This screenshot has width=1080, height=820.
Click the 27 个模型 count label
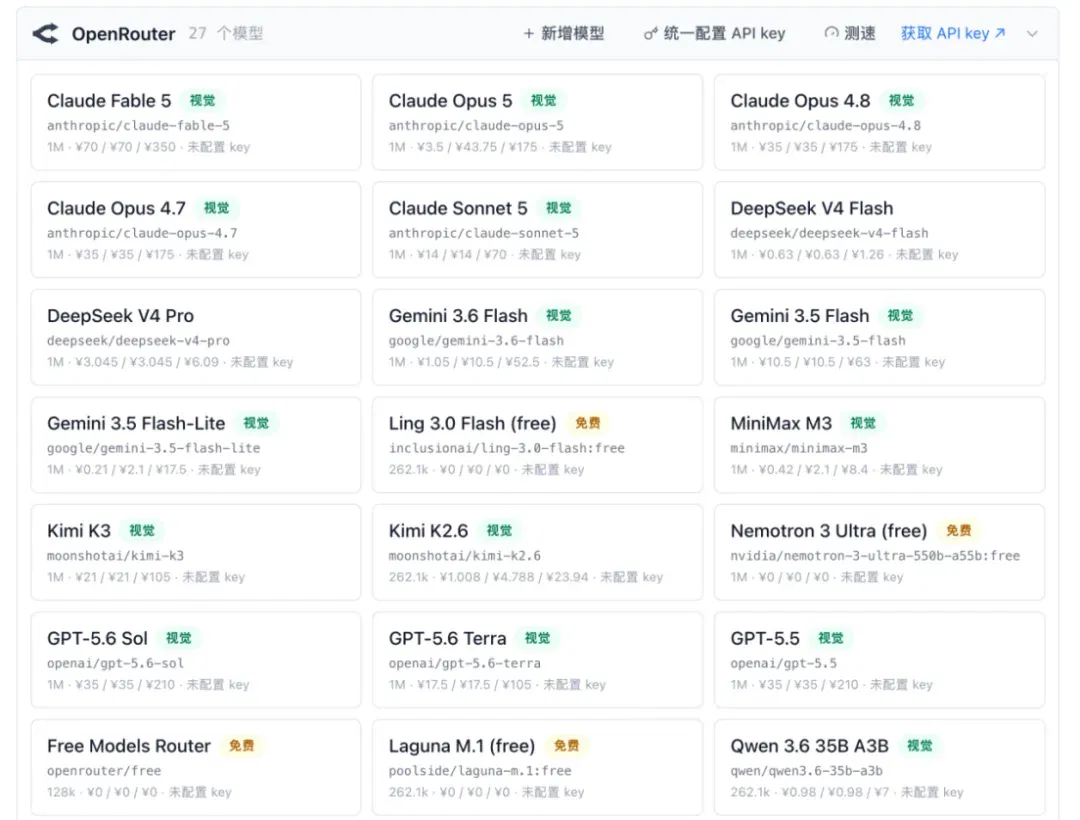coord(226,33)
